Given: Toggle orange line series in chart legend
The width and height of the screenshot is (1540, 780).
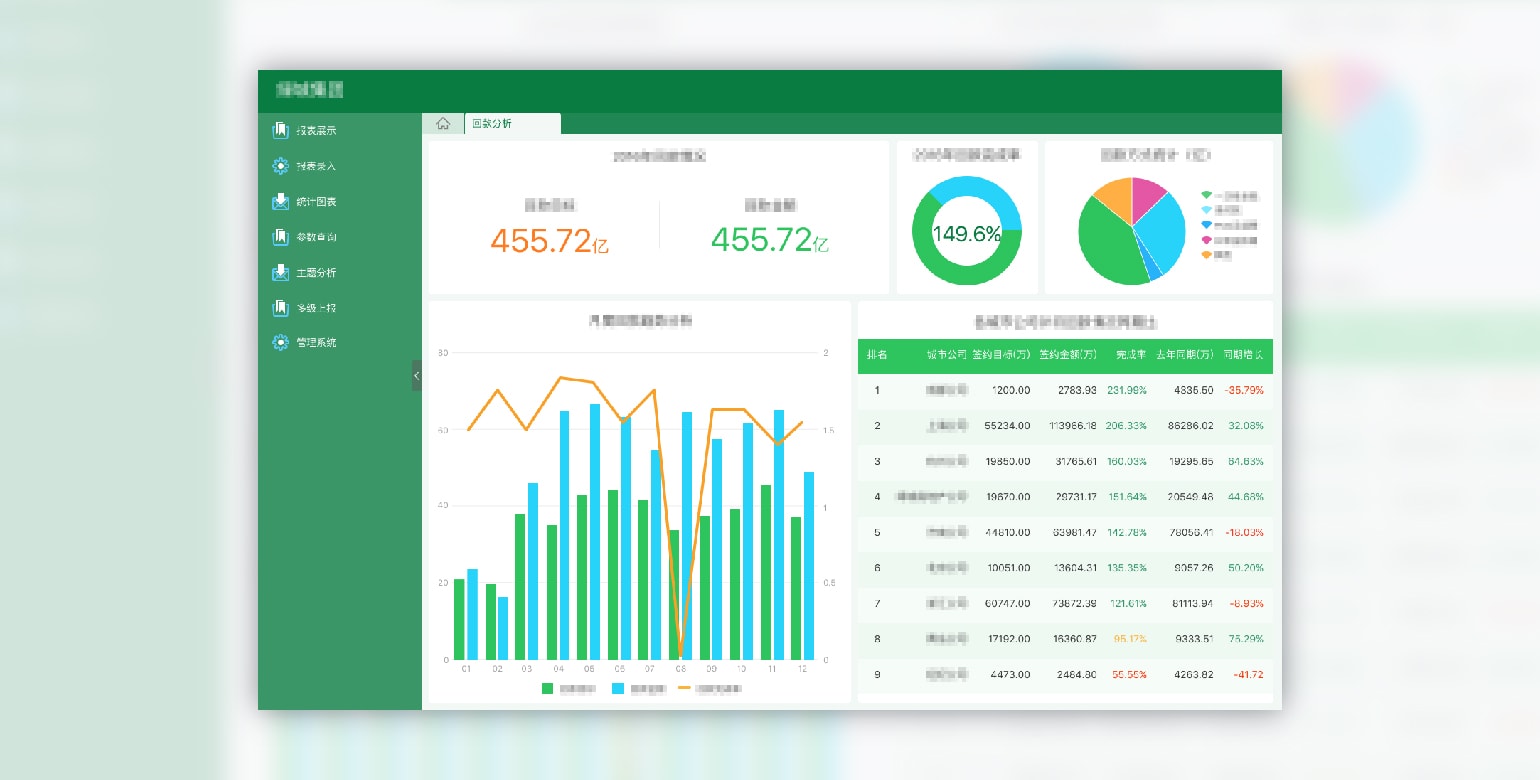Looking at the screenshot, I should click(685, 688).
